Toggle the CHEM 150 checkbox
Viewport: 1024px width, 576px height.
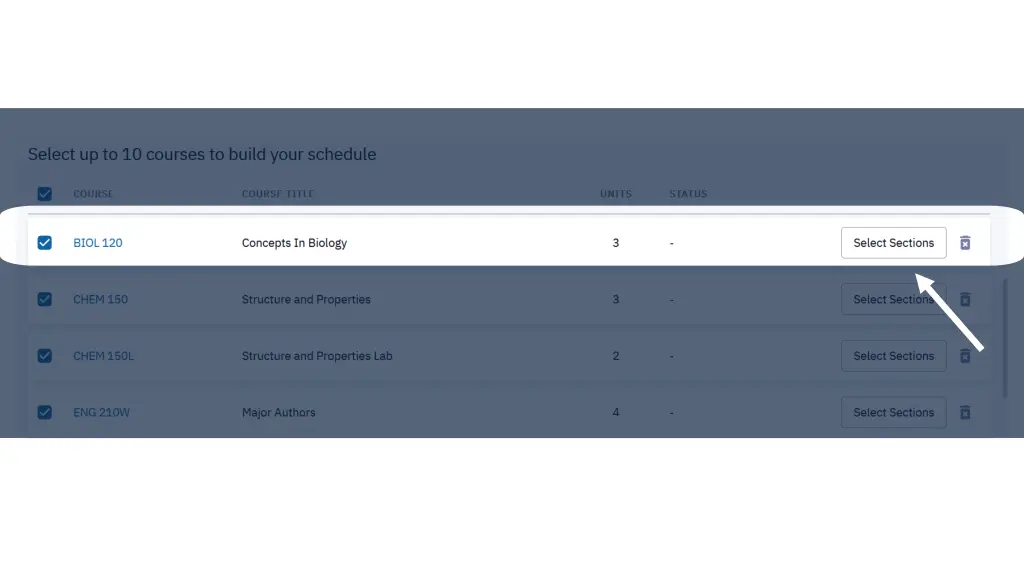(44, 299)
